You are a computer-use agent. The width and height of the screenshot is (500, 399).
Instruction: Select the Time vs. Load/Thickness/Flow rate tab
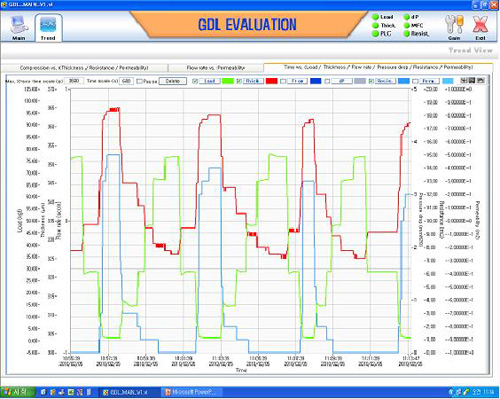point(378,67)
